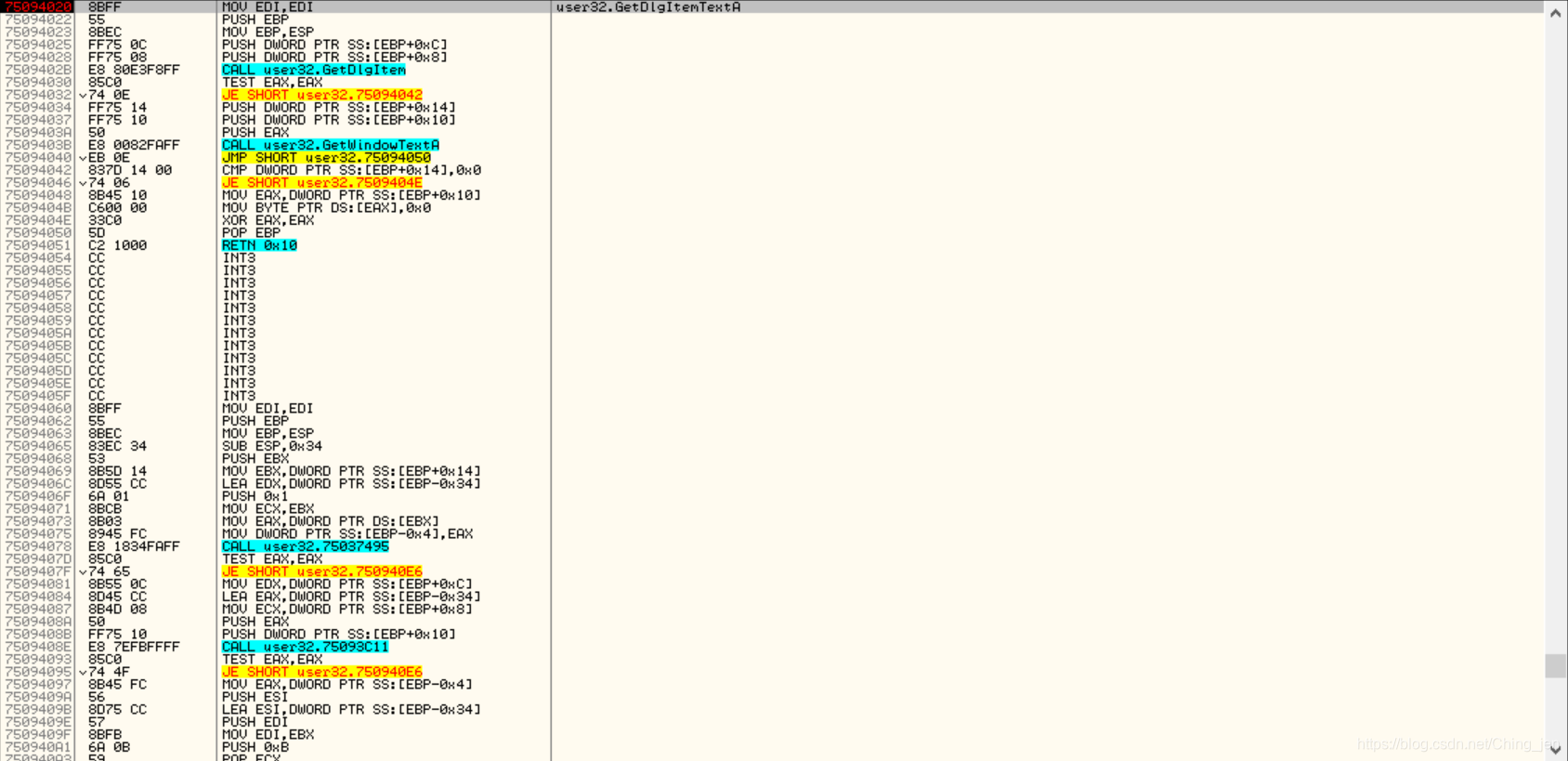1568x761 pixels.
Task: Click the scrollbar up arrow
Action: pyautogui.click(x=1556, y=13)
